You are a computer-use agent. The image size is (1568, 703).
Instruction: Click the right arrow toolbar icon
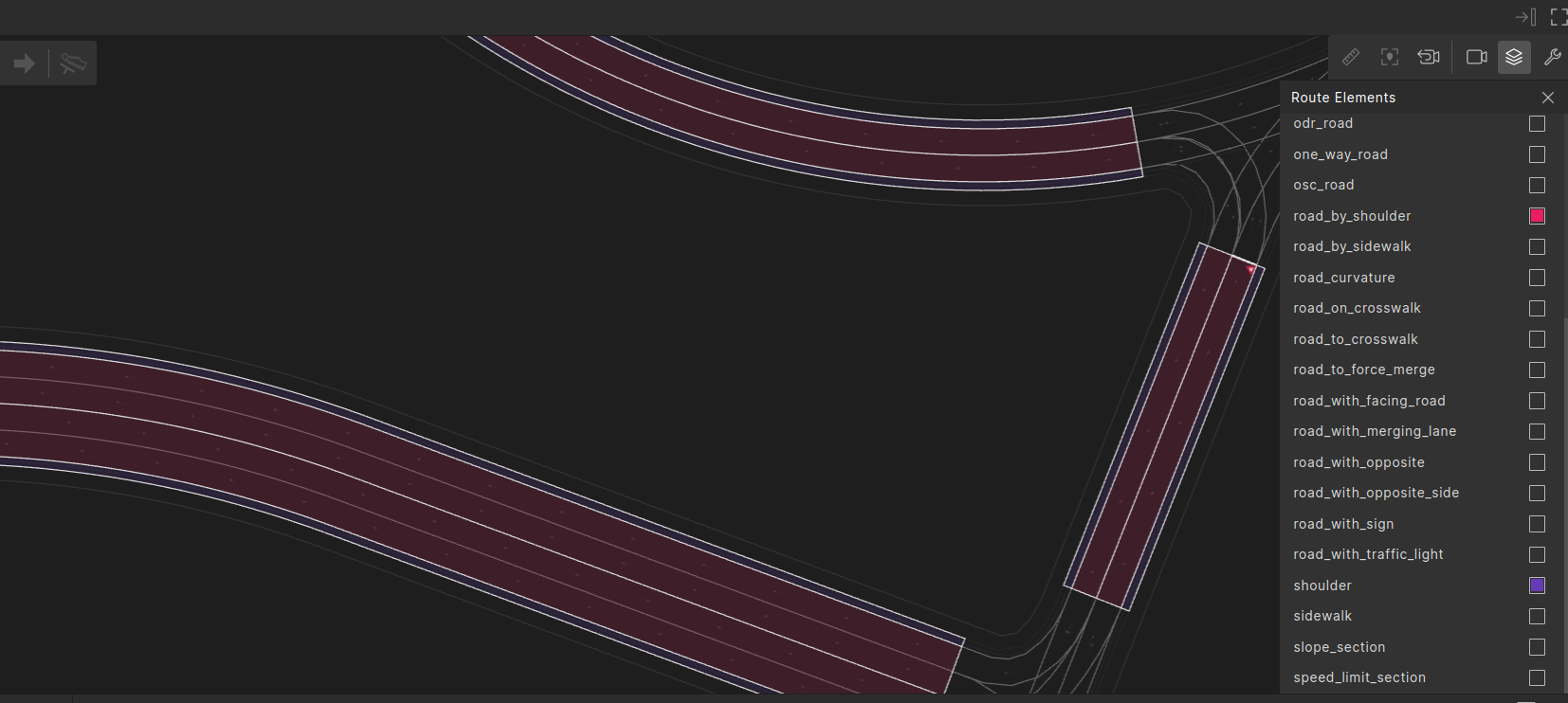point(25,63)
